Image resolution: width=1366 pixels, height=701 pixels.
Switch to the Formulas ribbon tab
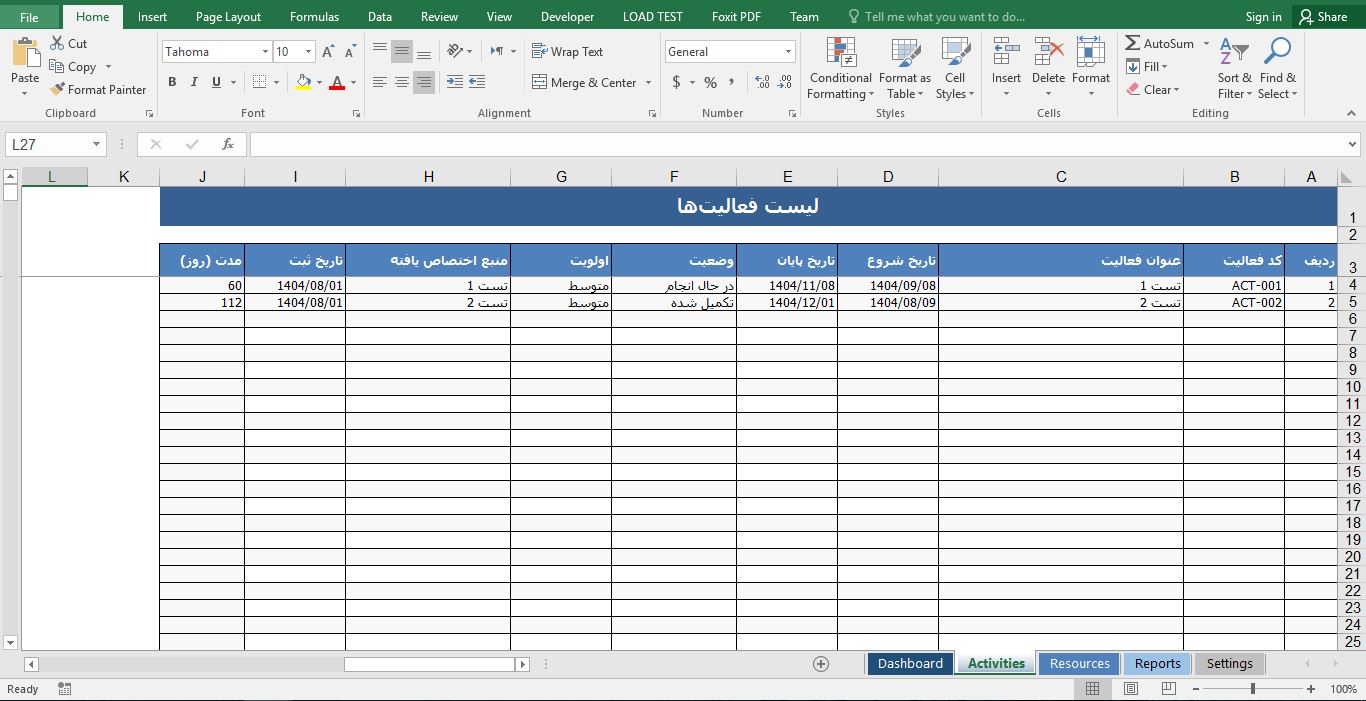[314, 16]
